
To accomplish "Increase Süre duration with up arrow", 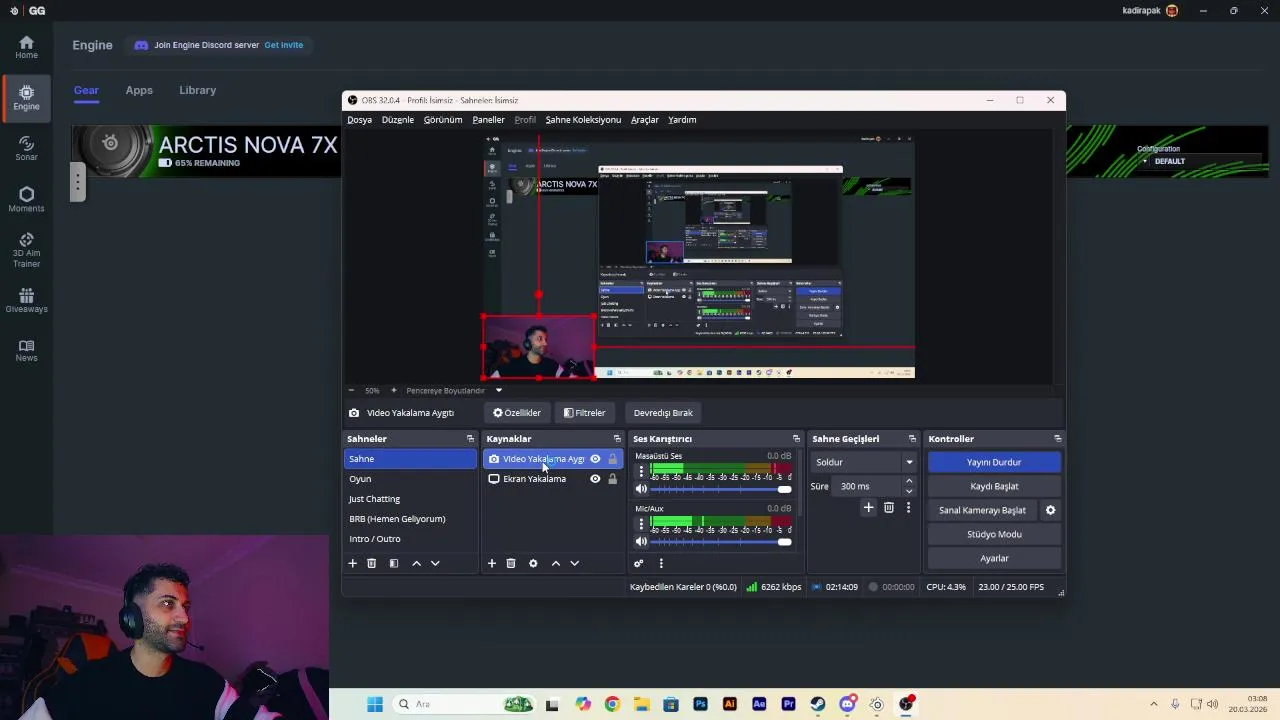I will click(909, 481).
